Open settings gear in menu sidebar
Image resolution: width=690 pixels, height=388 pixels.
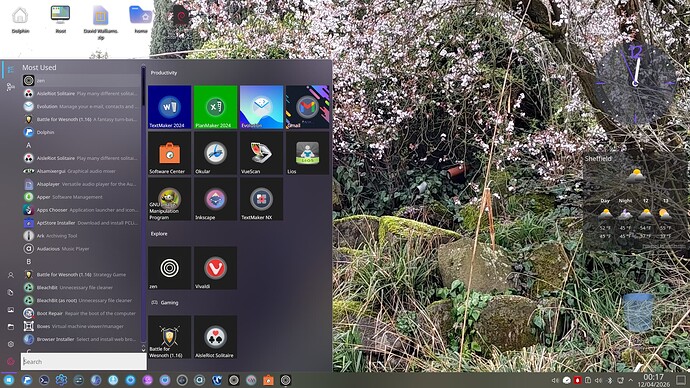tap(11, 344)
